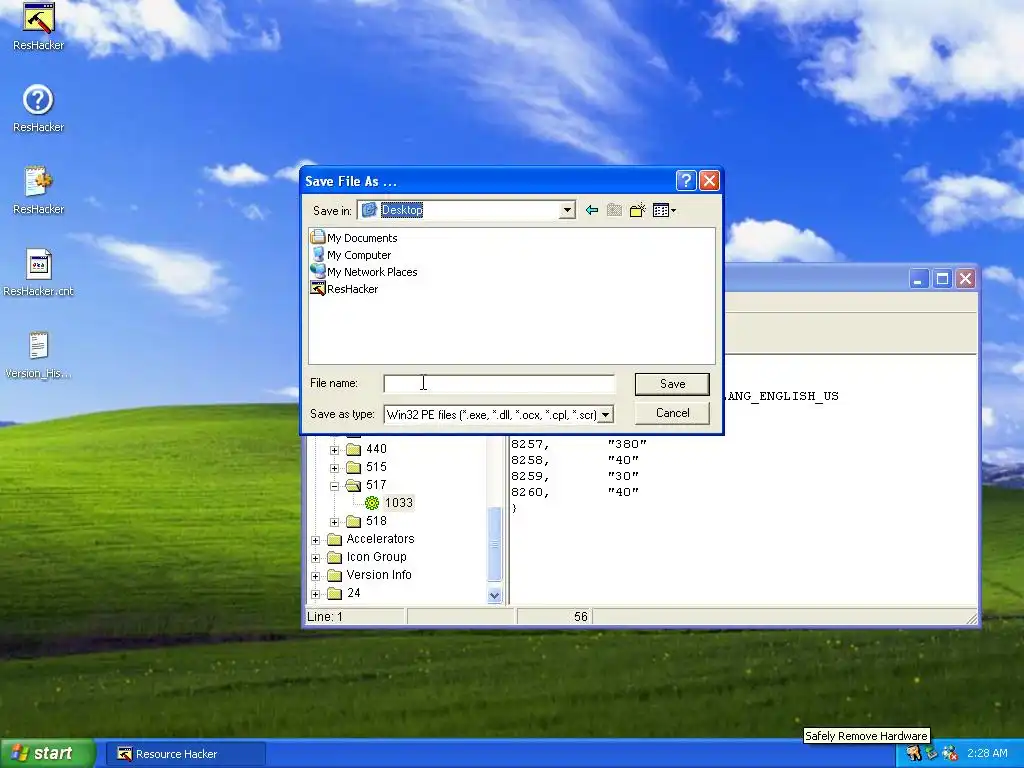Select the Icon Group folder label
Viewport: 1024px width, 768px height.
376,556
